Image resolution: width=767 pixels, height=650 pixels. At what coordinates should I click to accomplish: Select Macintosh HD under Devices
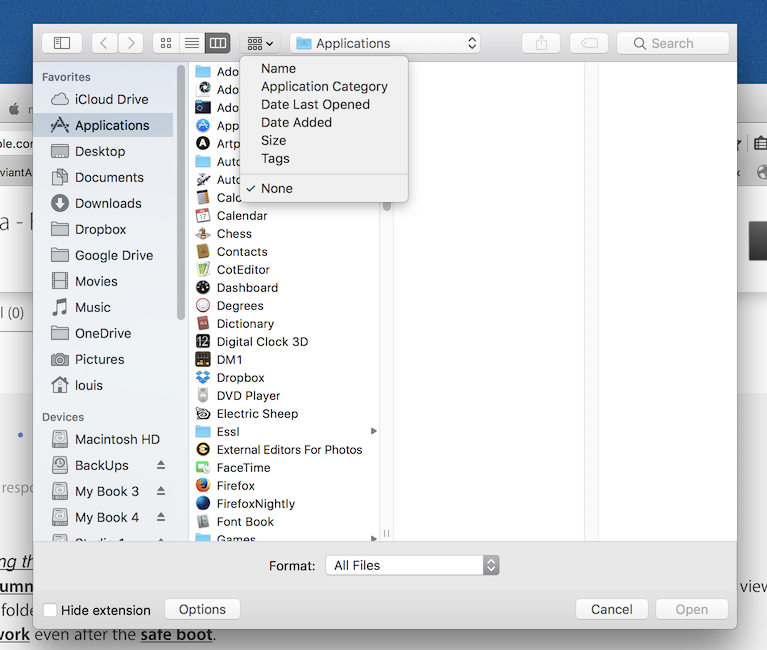[x=103, y=439]
